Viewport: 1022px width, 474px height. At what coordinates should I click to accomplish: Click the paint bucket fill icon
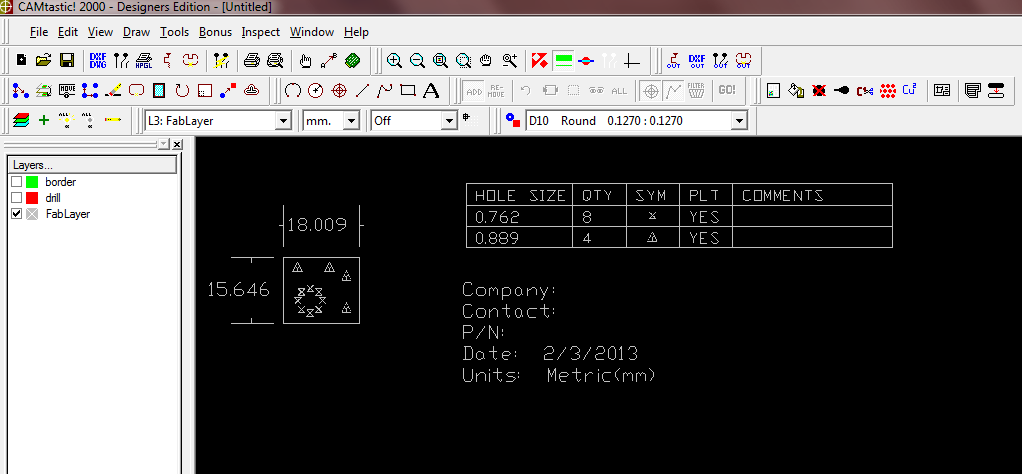pos(796,91)
